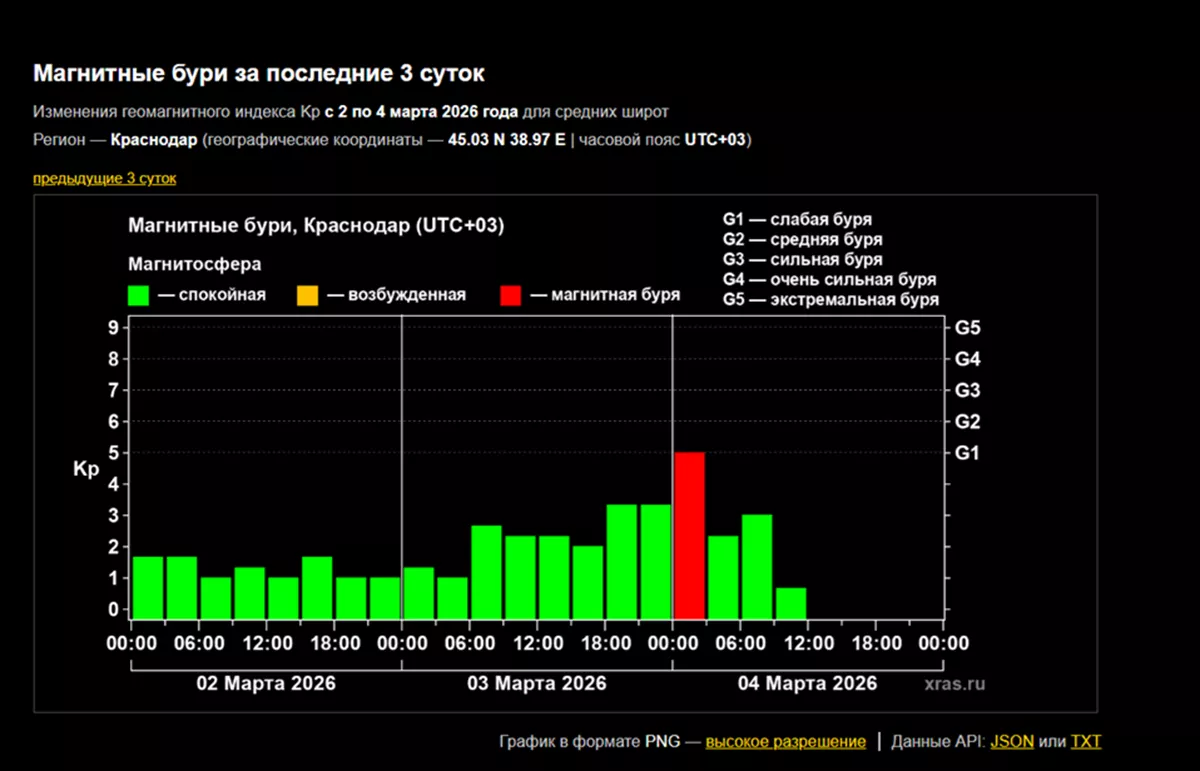Open the JSON API data link
Image resolution: width=1200 pixels, height=771 pixels.
click(1012, 742)
